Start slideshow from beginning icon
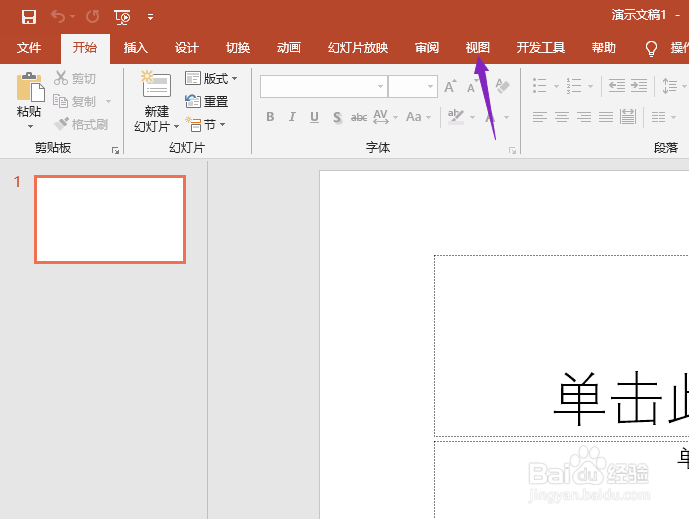The width and height of the screenshot is (689, 519). 122,17
